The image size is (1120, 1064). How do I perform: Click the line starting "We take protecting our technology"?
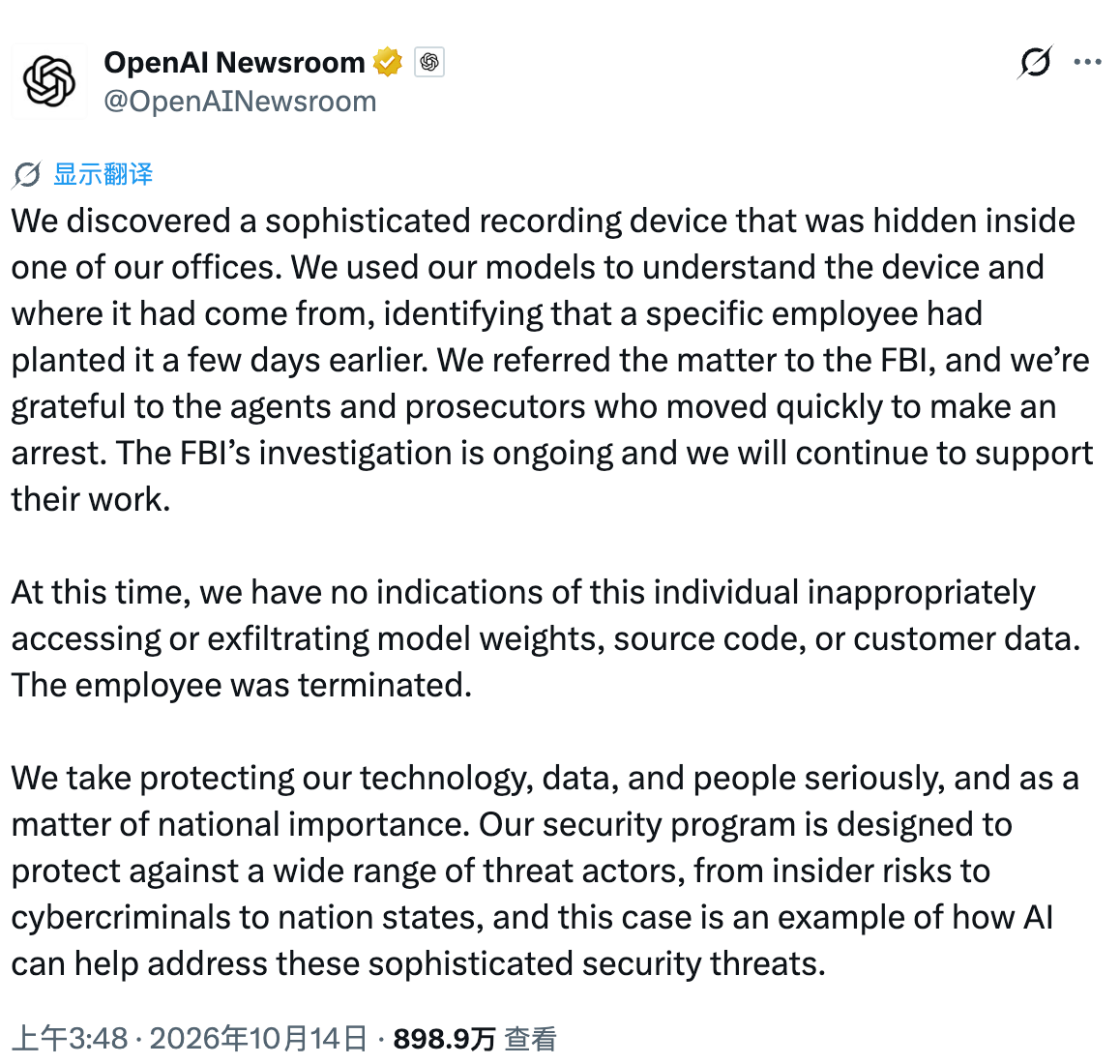(x=545, y=778)
